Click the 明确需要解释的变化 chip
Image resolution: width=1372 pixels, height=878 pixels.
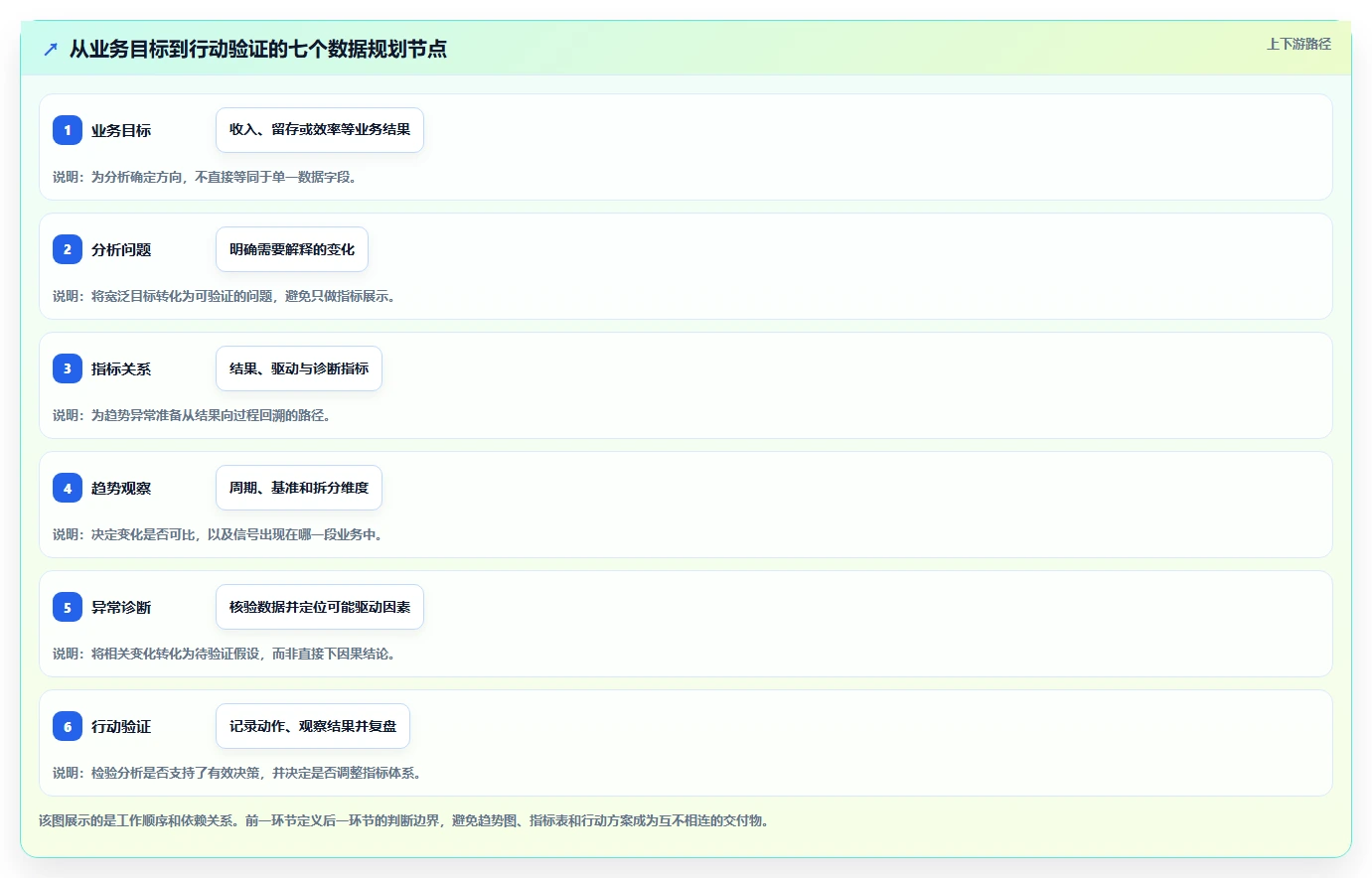[292, 249]
